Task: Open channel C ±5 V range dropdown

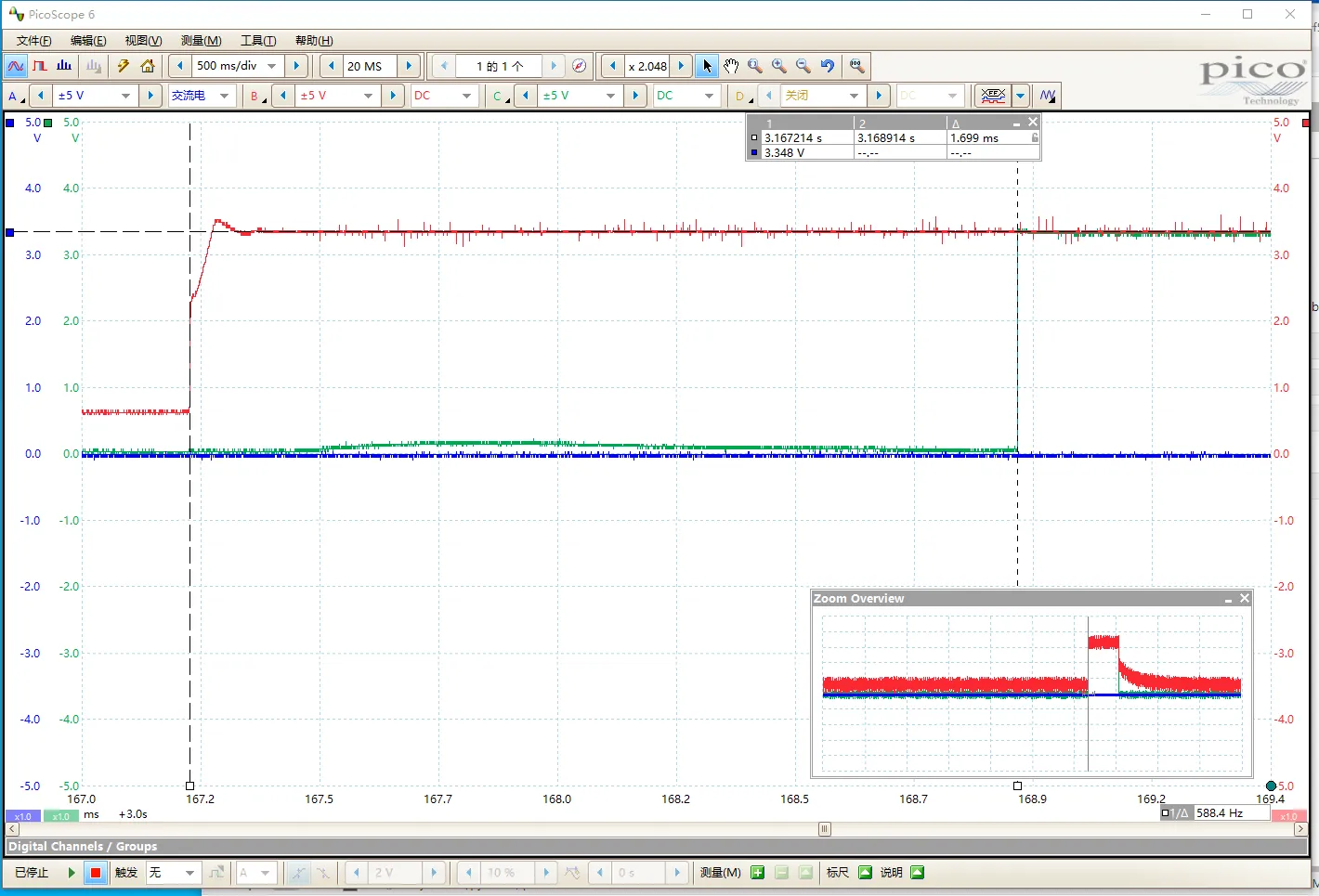Action: pyautogui.click(x=611, y=96)
